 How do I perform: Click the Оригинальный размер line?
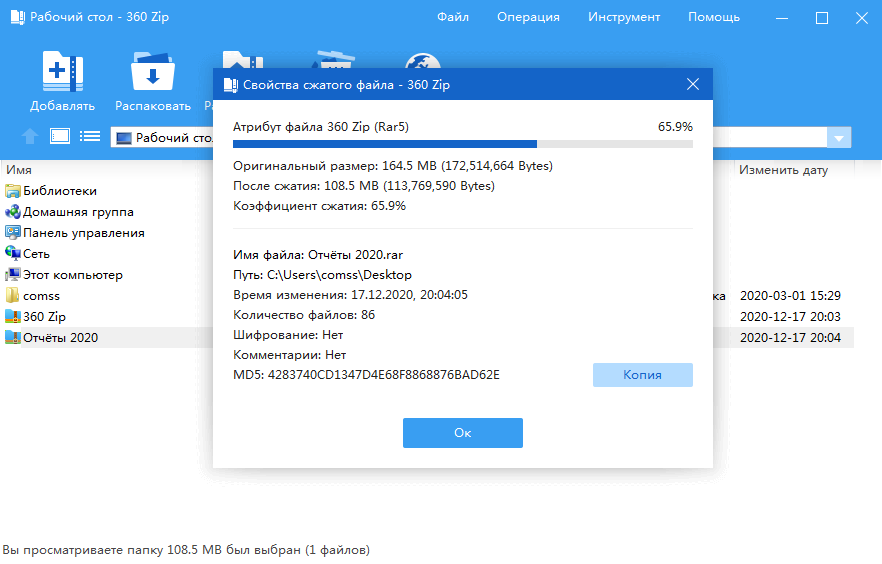click(x=393, y=166)
